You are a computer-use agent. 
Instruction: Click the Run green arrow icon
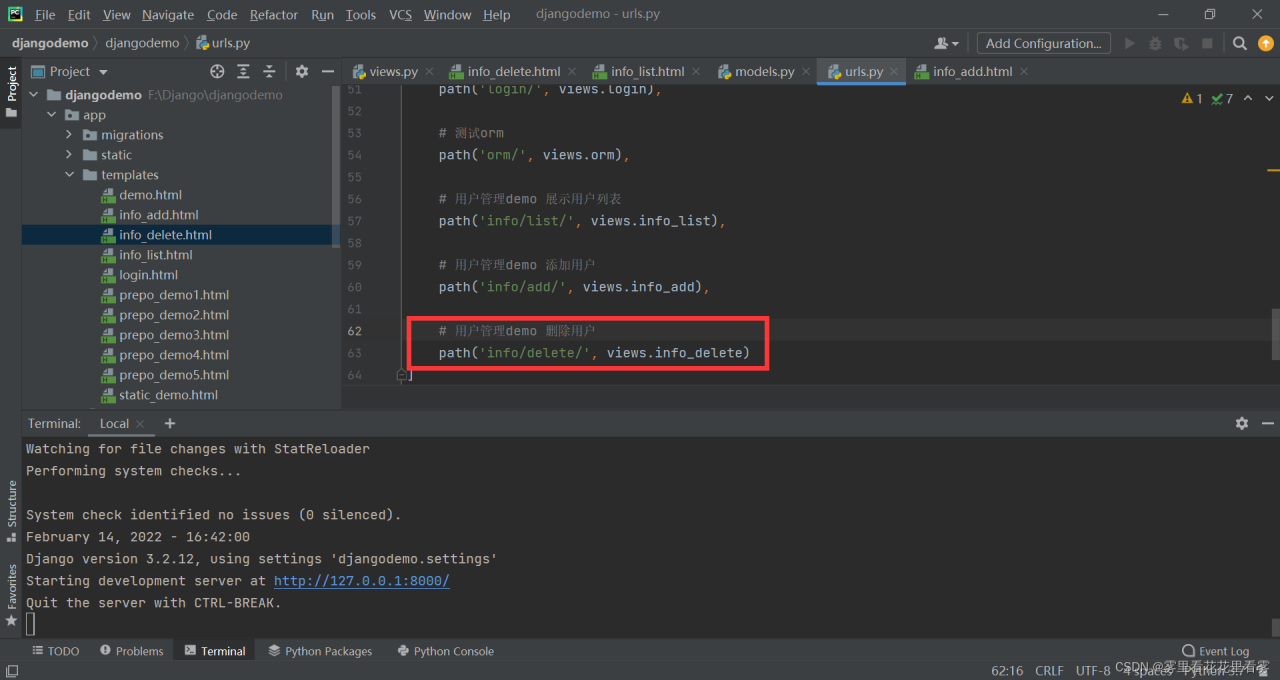[1130, 43]
